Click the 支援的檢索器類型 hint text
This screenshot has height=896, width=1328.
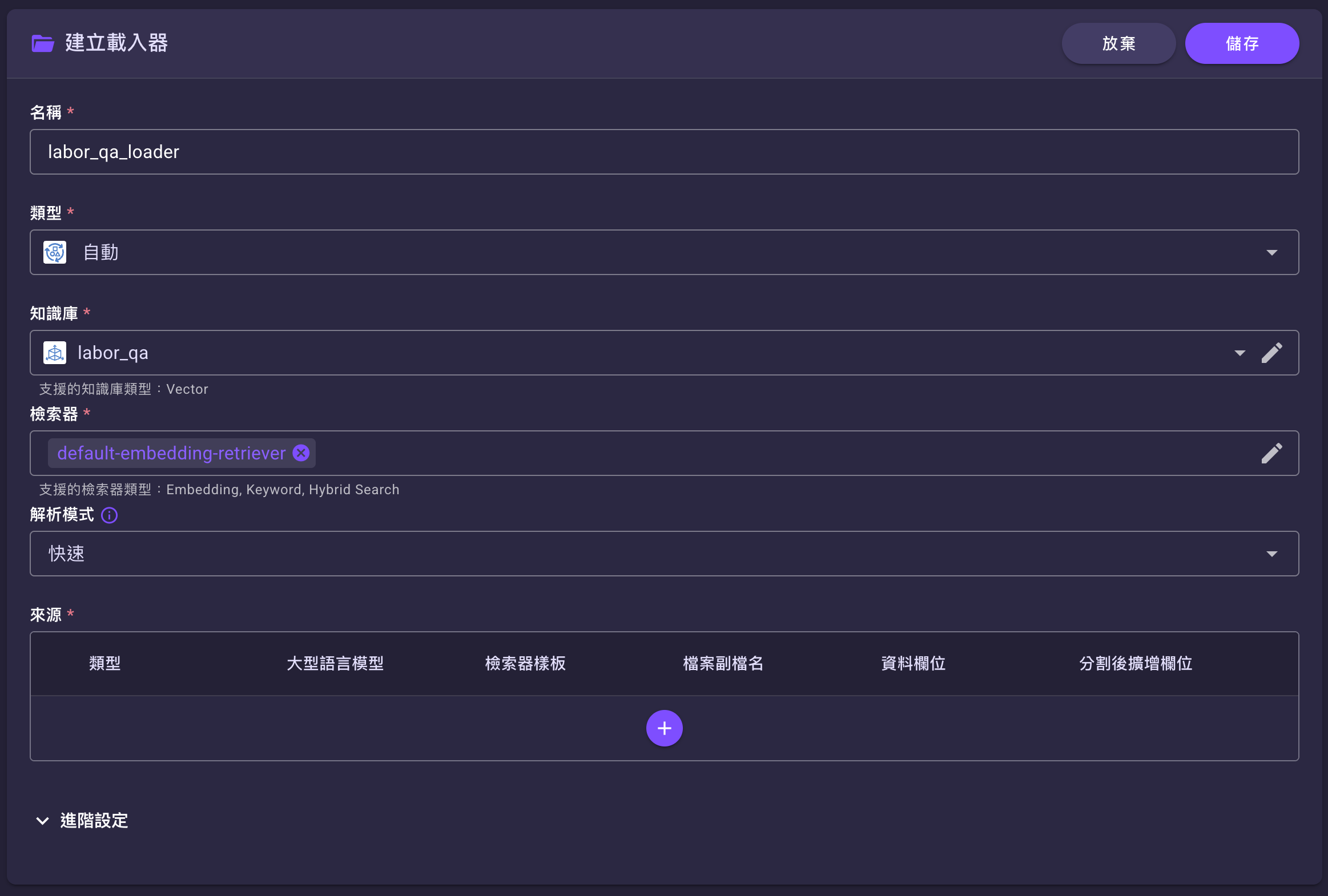(x=219, y=490)
